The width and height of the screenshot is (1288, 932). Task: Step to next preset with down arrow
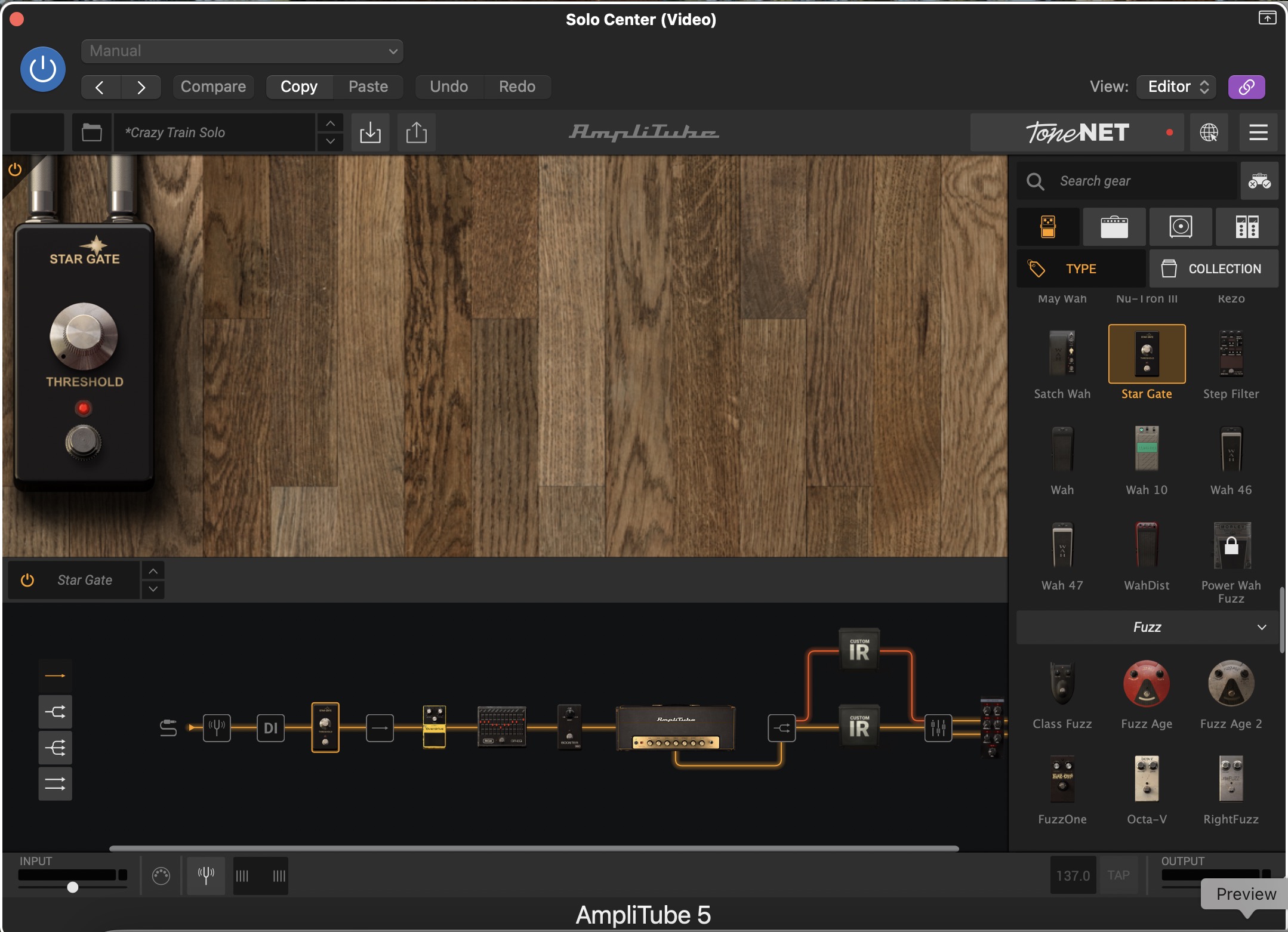(x=330, y=142)
